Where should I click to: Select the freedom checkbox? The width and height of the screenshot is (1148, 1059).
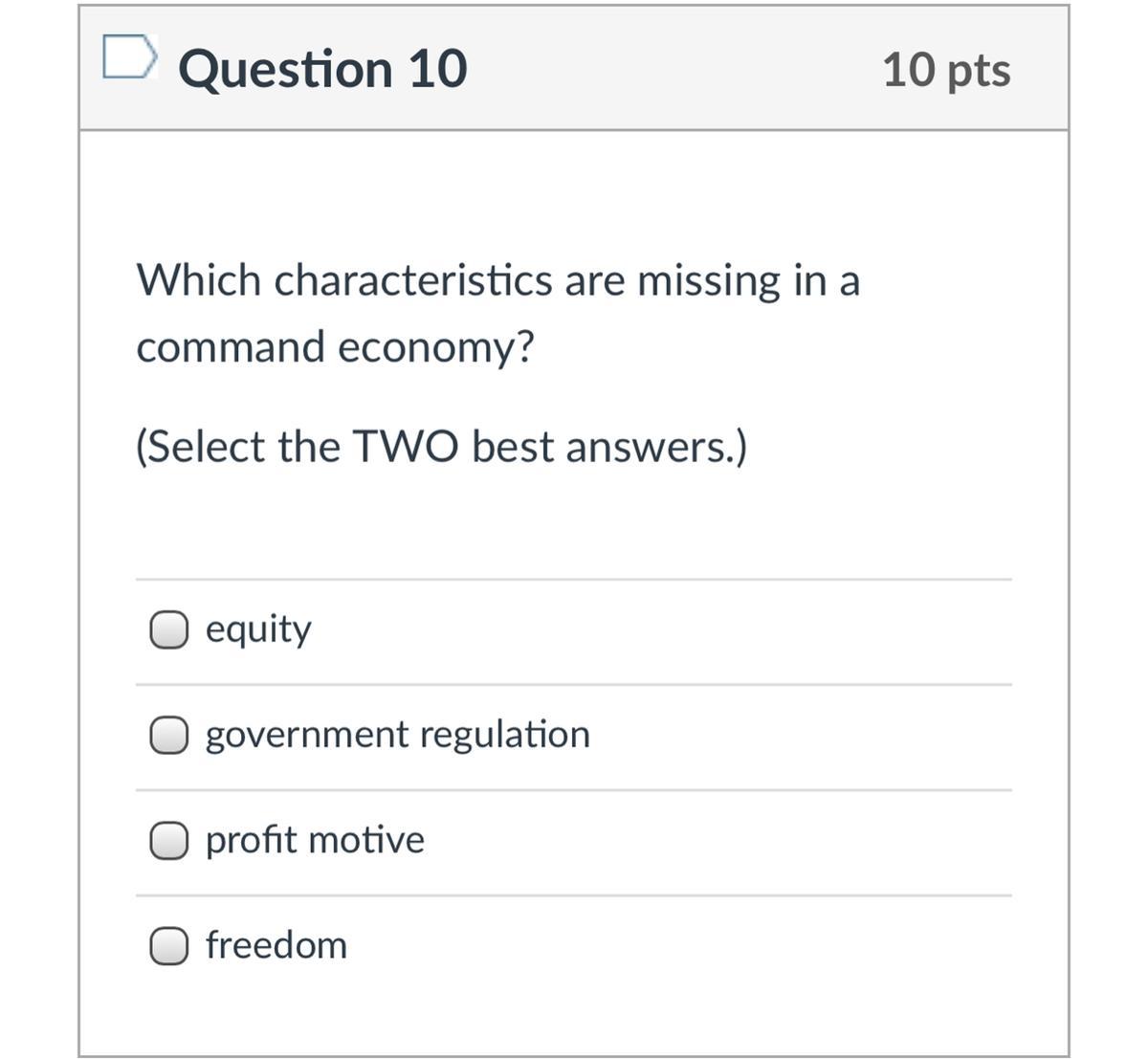coord(168,945)
